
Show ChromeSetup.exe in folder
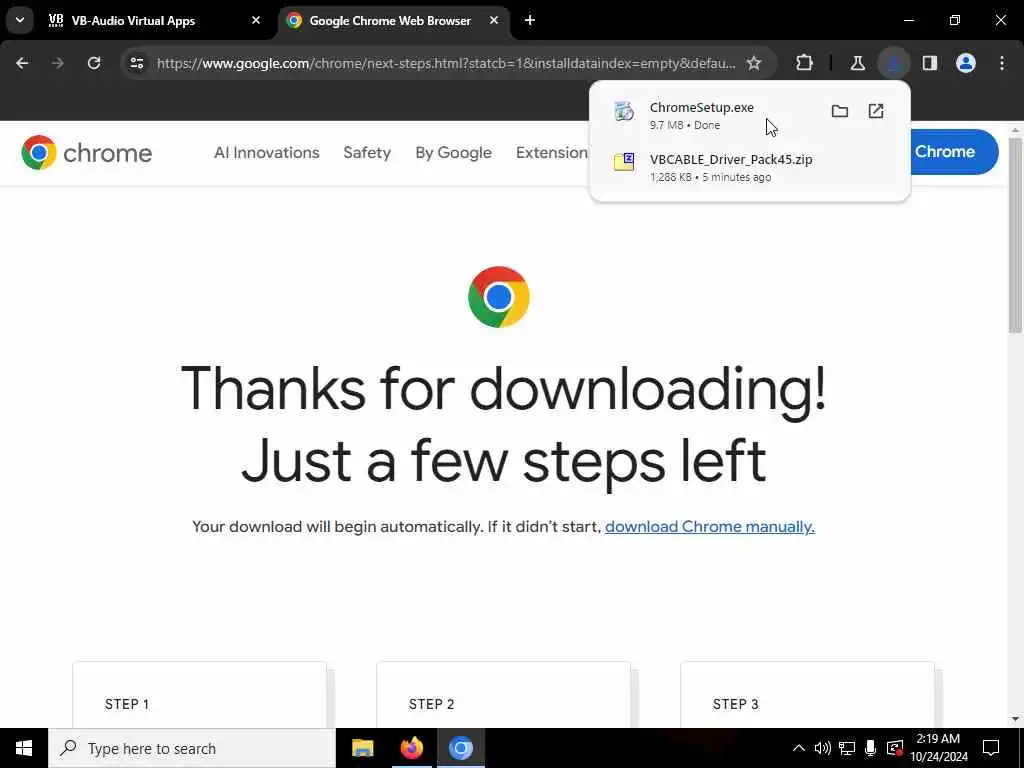840,111
